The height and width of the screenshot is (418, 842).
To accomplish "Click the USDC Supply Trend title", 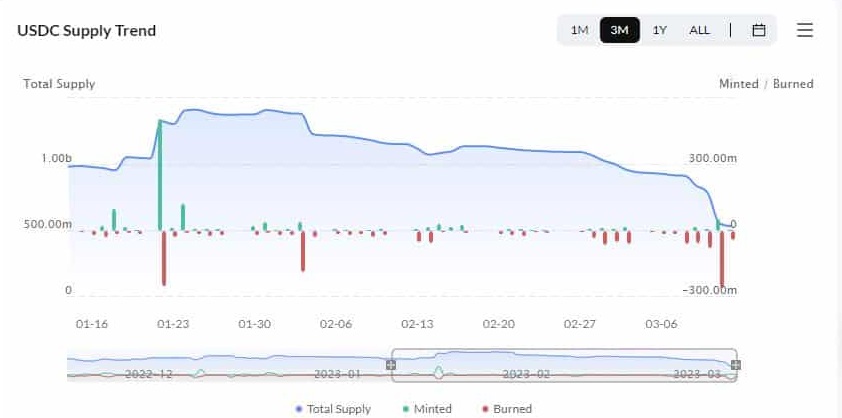I will tap(86, 31).
